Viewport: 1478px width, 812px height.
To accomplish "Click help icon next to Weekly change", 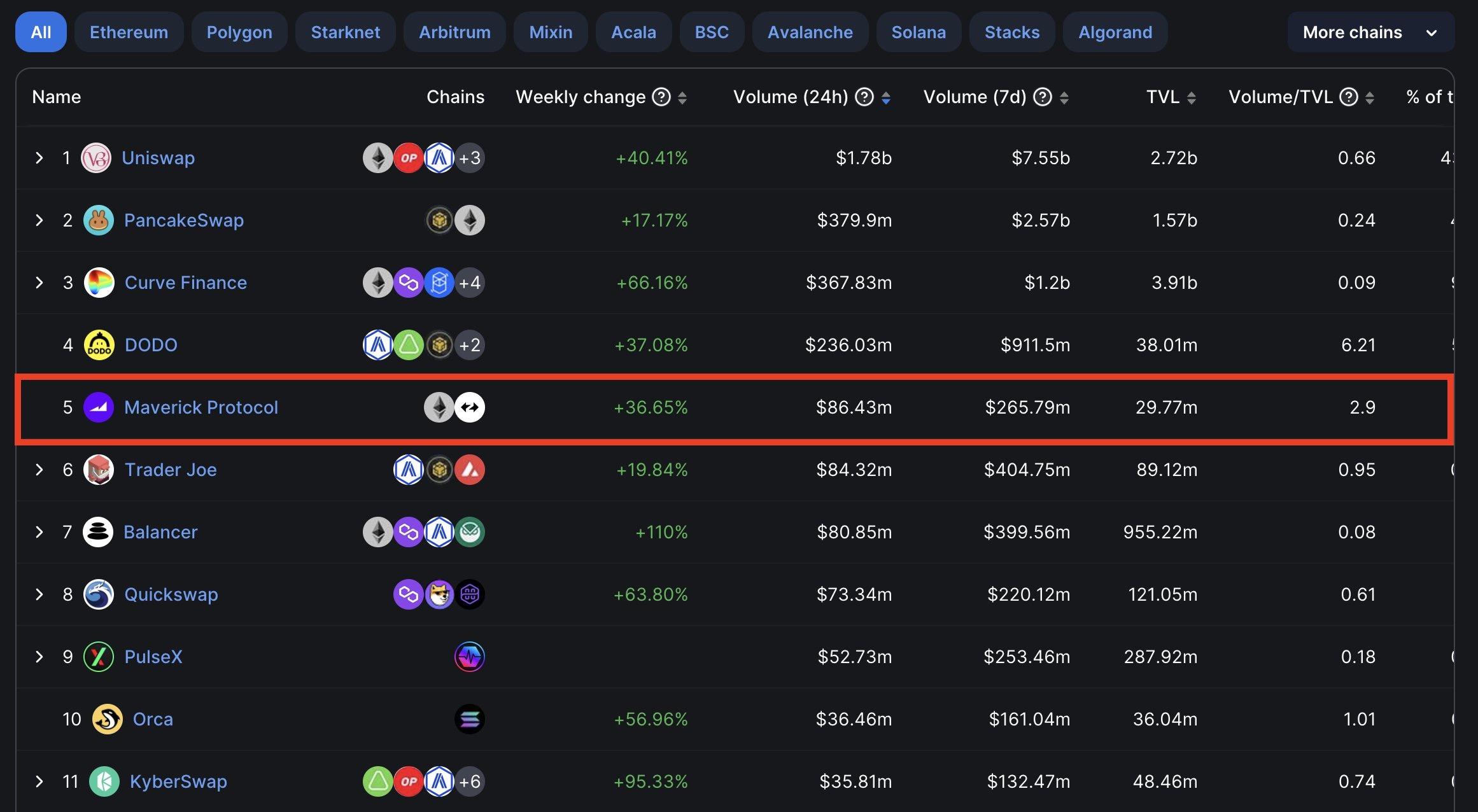I will click(x=662, y=97).
